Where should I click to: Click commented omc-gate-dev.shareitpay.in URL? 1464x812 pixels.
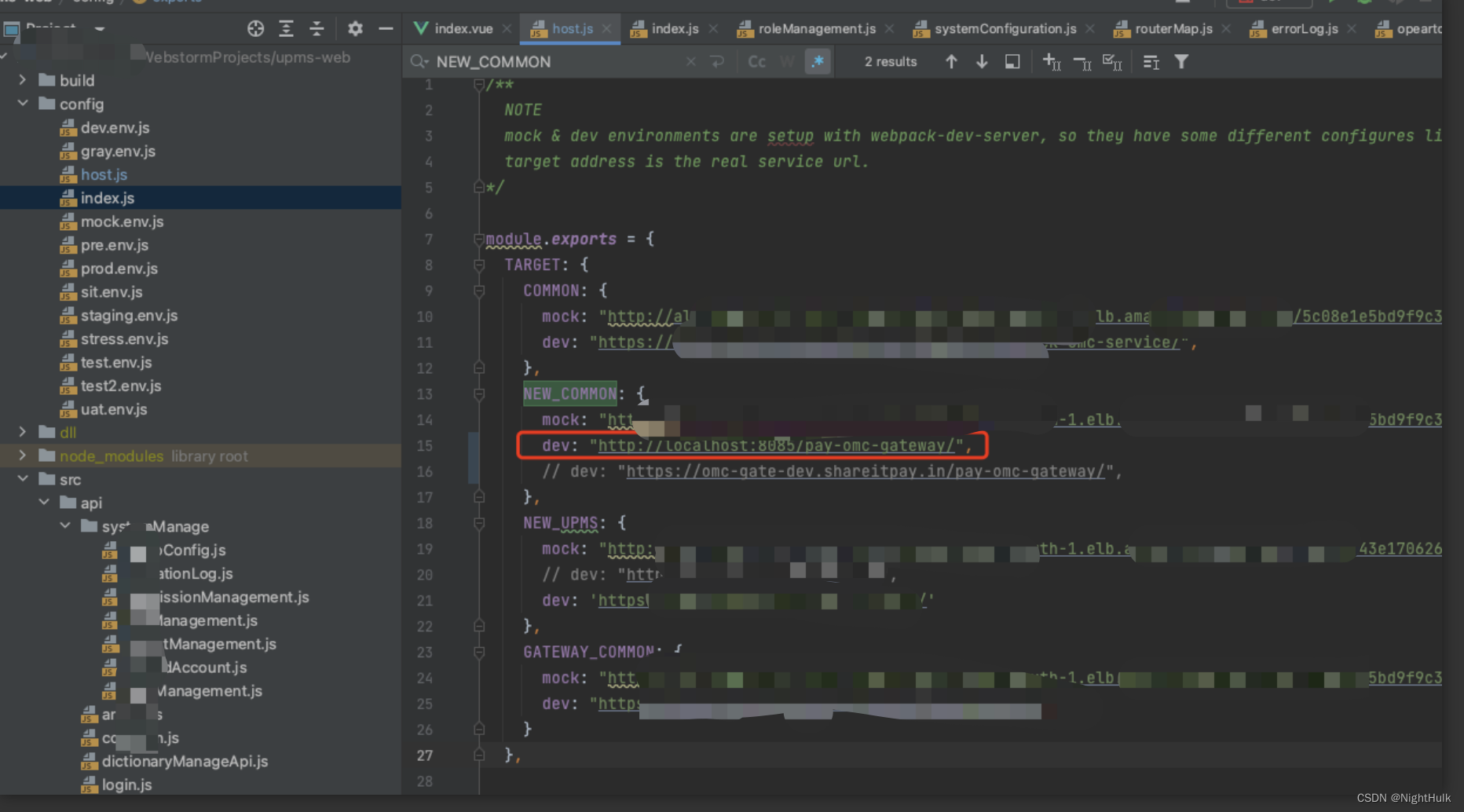pos(866,471)
